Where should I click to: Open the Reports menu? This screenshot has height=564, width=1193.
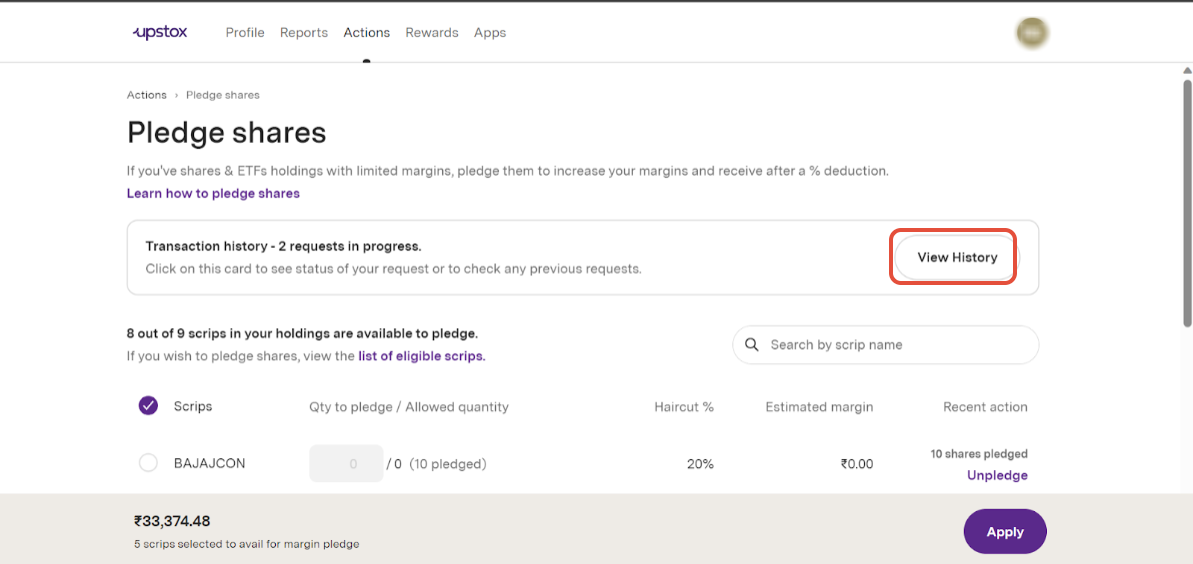(304, 33)
